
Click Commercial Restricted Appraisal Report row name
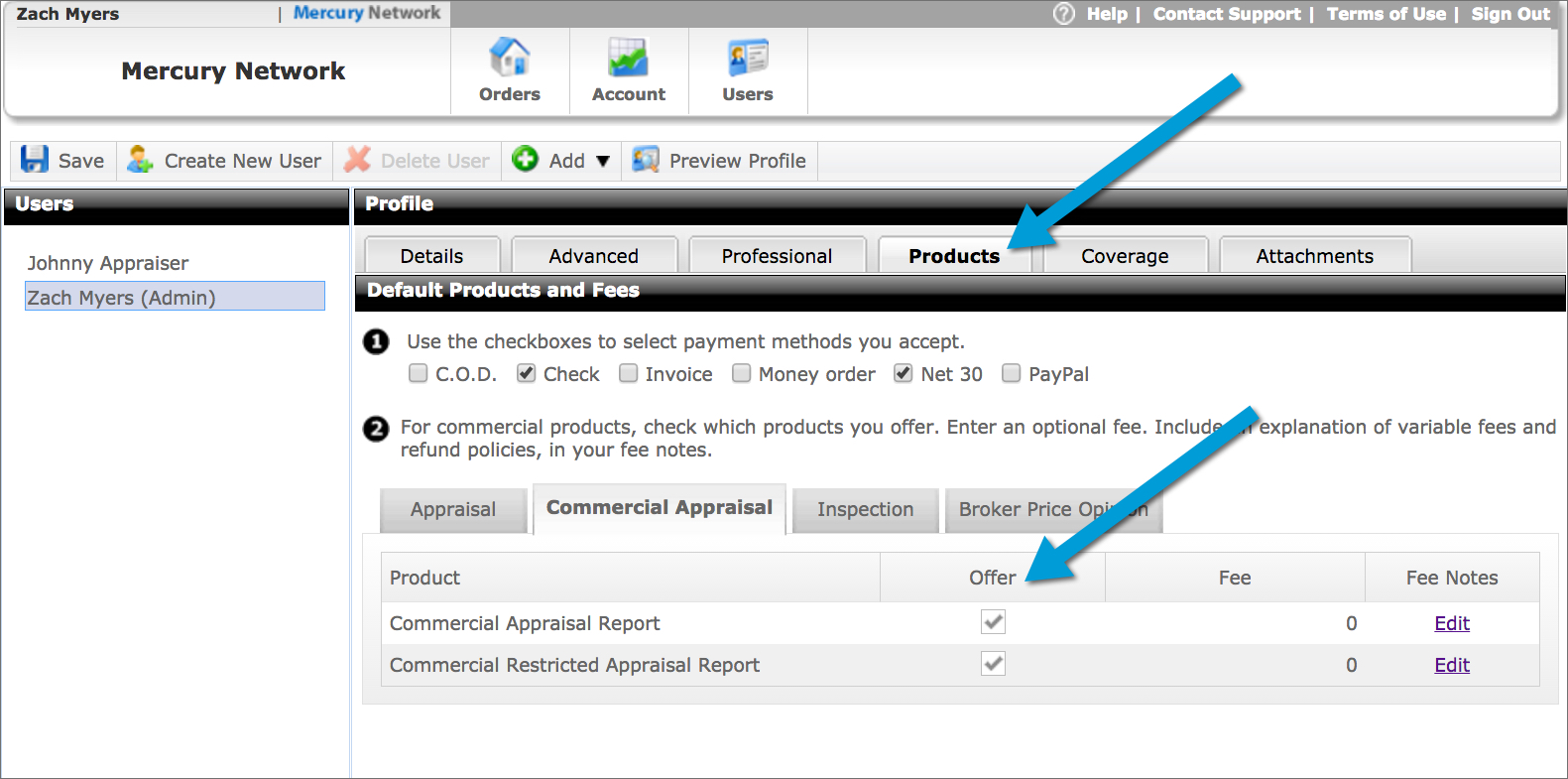pyautogui.click(x=574, y=665)
